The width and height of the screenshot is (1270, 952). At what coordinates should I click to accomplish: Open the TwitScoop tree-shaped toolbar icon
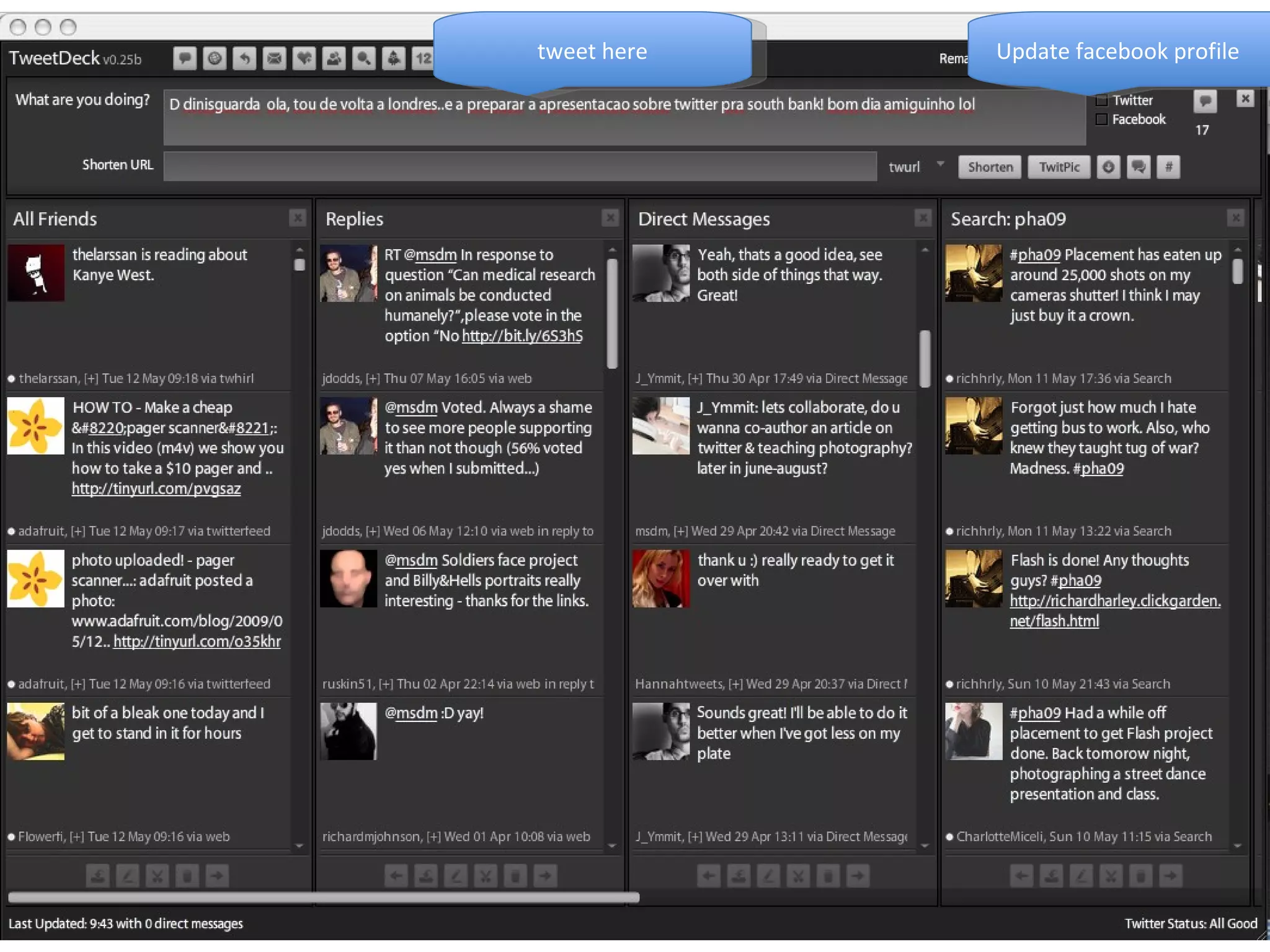(393, 59)
